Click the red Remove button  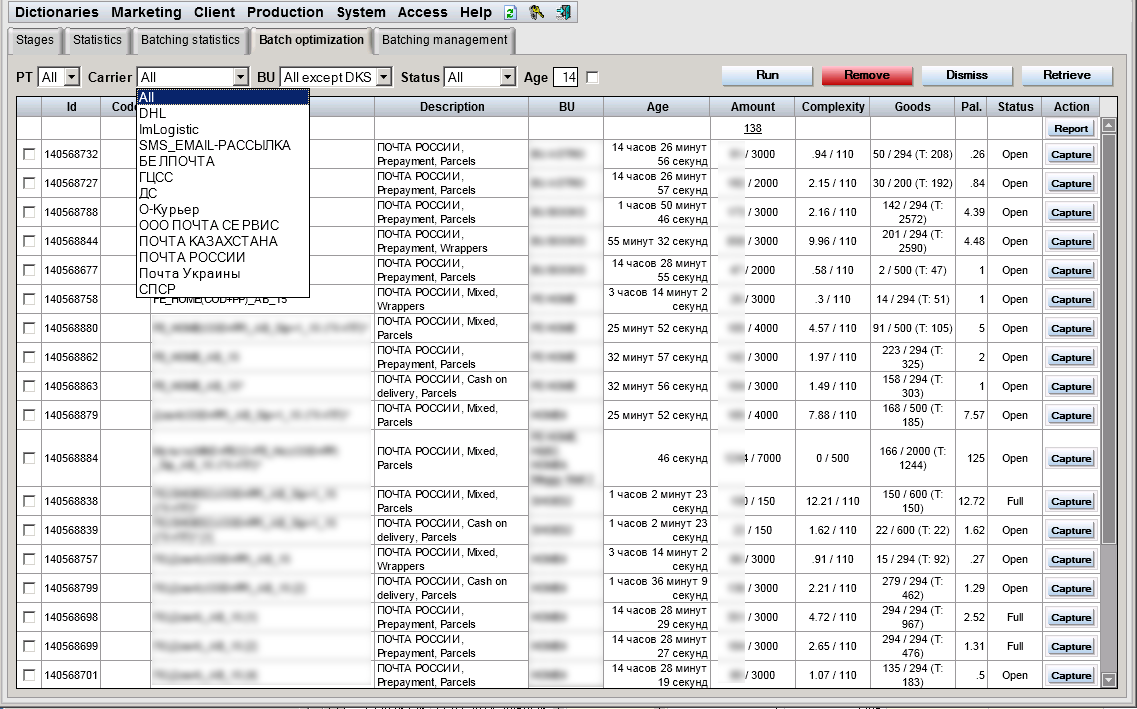coord(867,75)
